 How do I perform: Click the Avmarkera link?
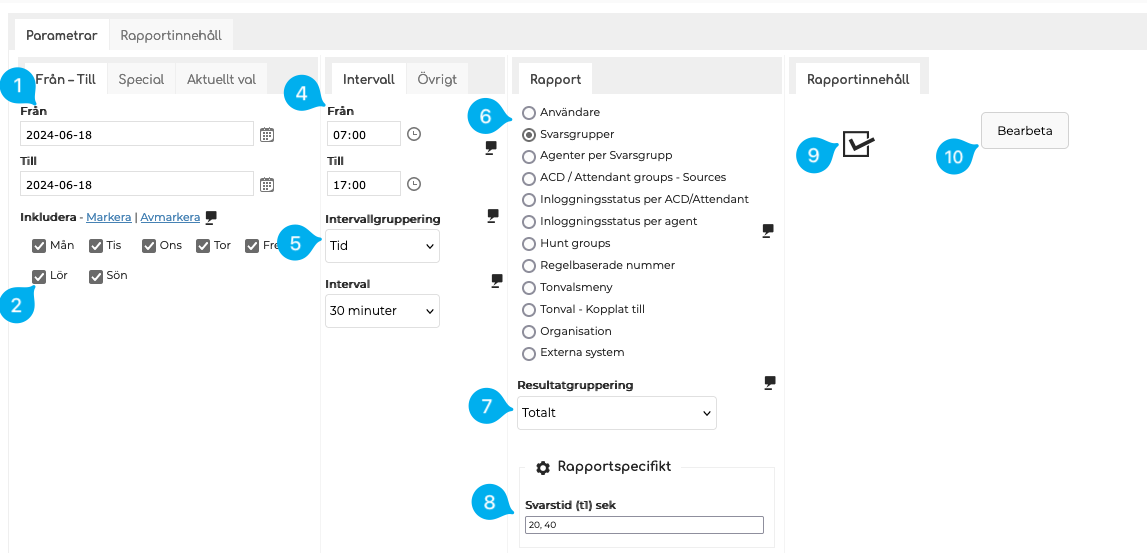[x=170, y=217]
